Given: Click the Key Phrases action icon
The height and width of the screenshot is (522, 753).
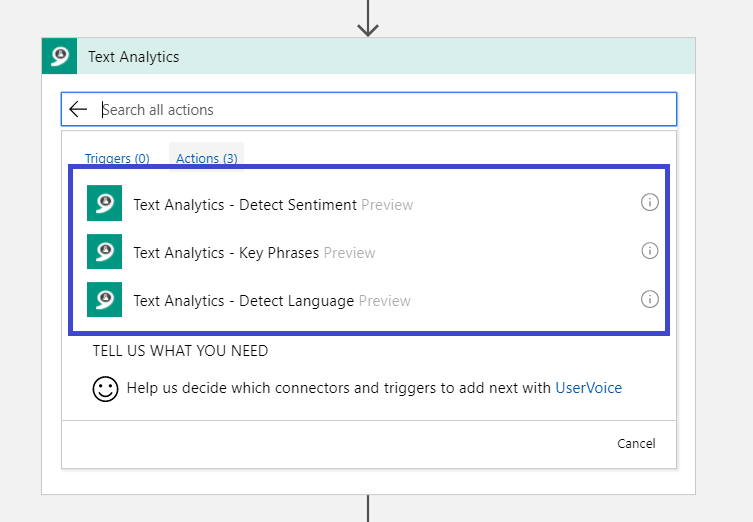Looking at the screenshot, I should pyautogui.click(x=104, y=251).
